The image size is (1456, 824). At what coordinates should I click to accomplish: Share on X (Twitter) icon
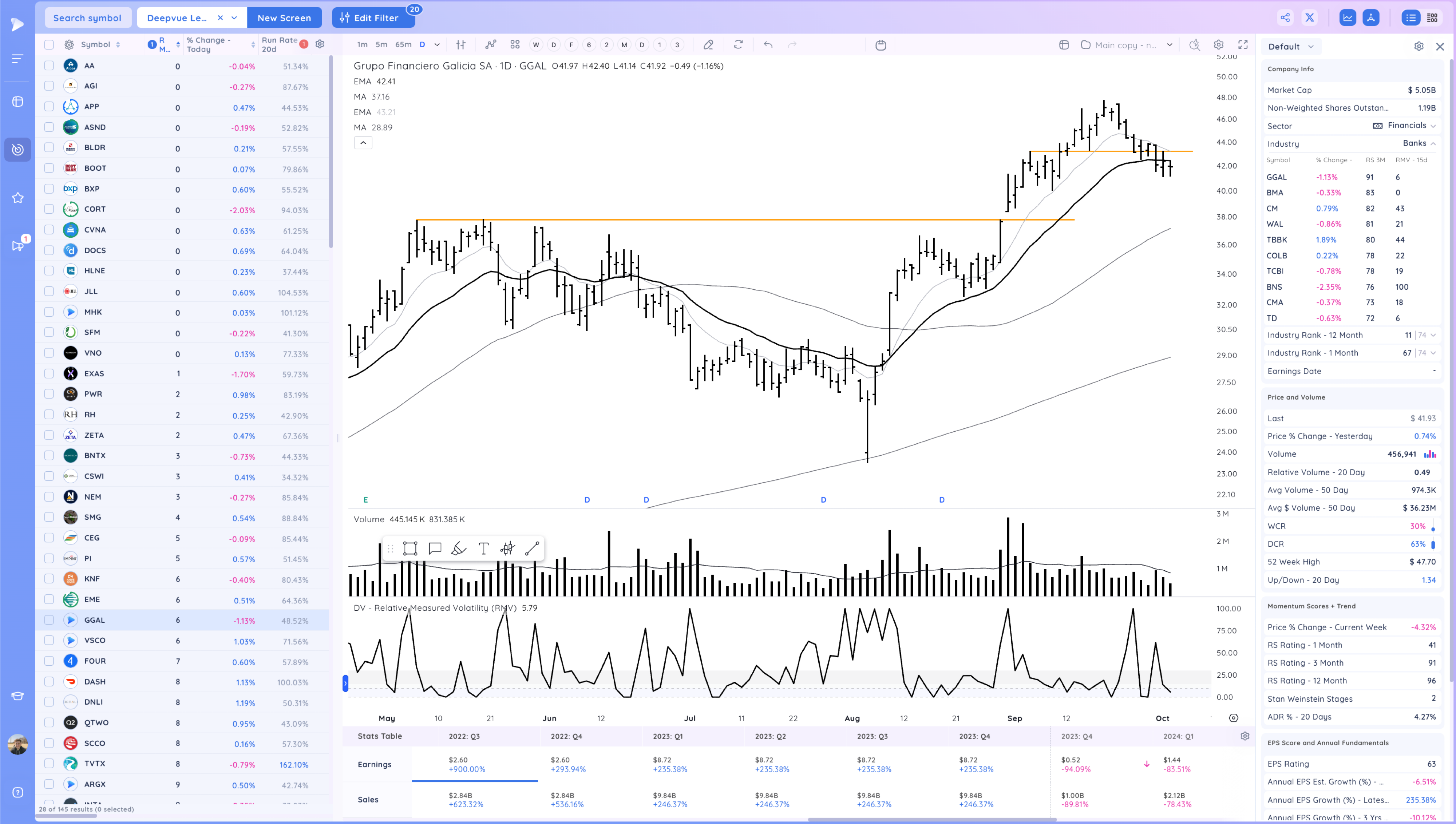[1309, 17]
